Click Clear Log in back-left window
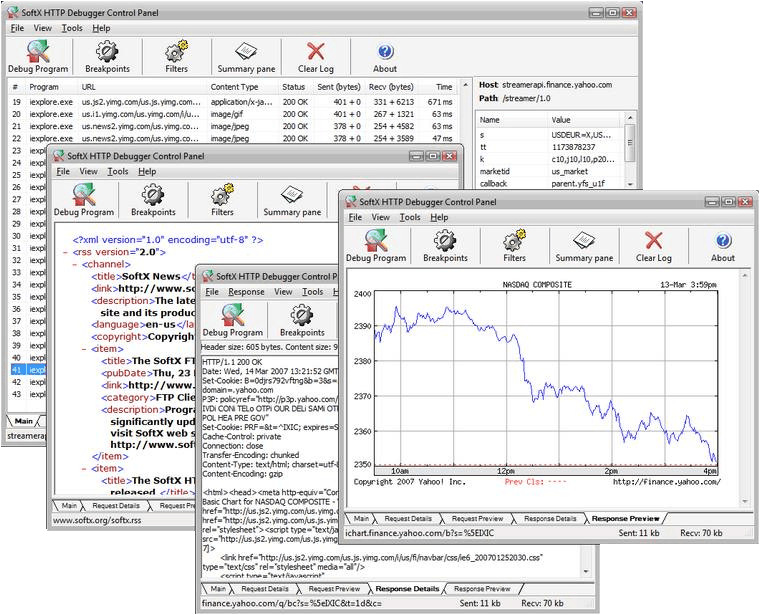 pos(316,57)
